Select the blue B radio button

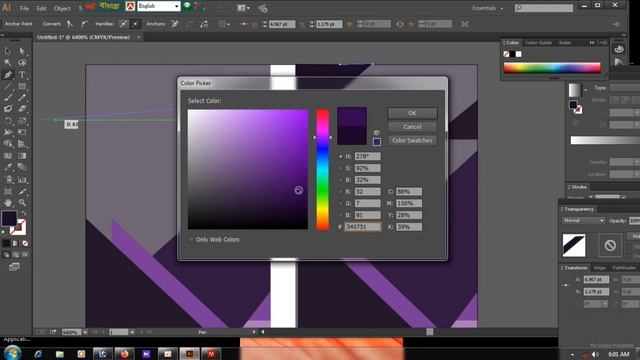tap(341, 215)
